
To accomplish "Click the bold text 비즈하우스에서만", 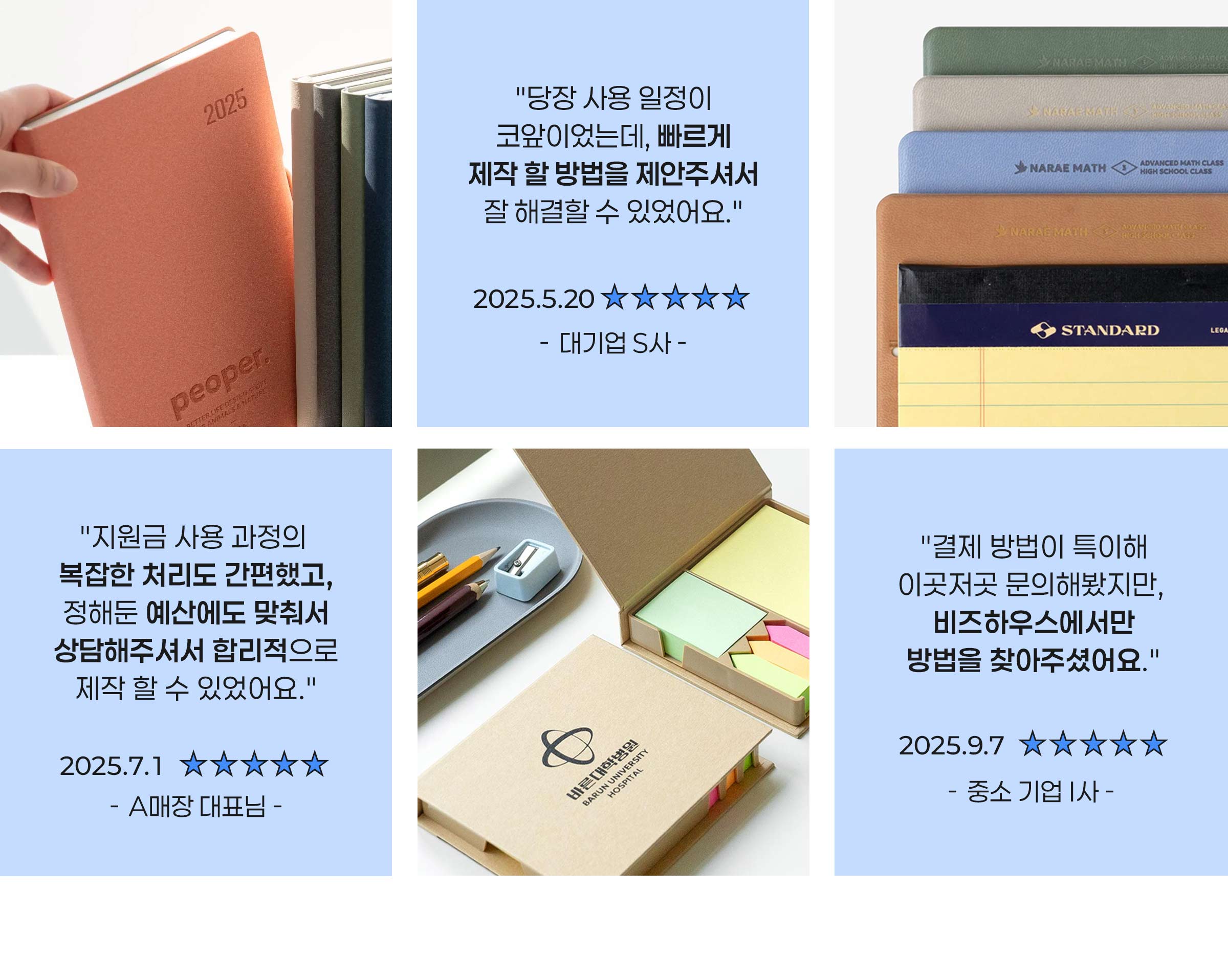I will tap(1033, 622).
